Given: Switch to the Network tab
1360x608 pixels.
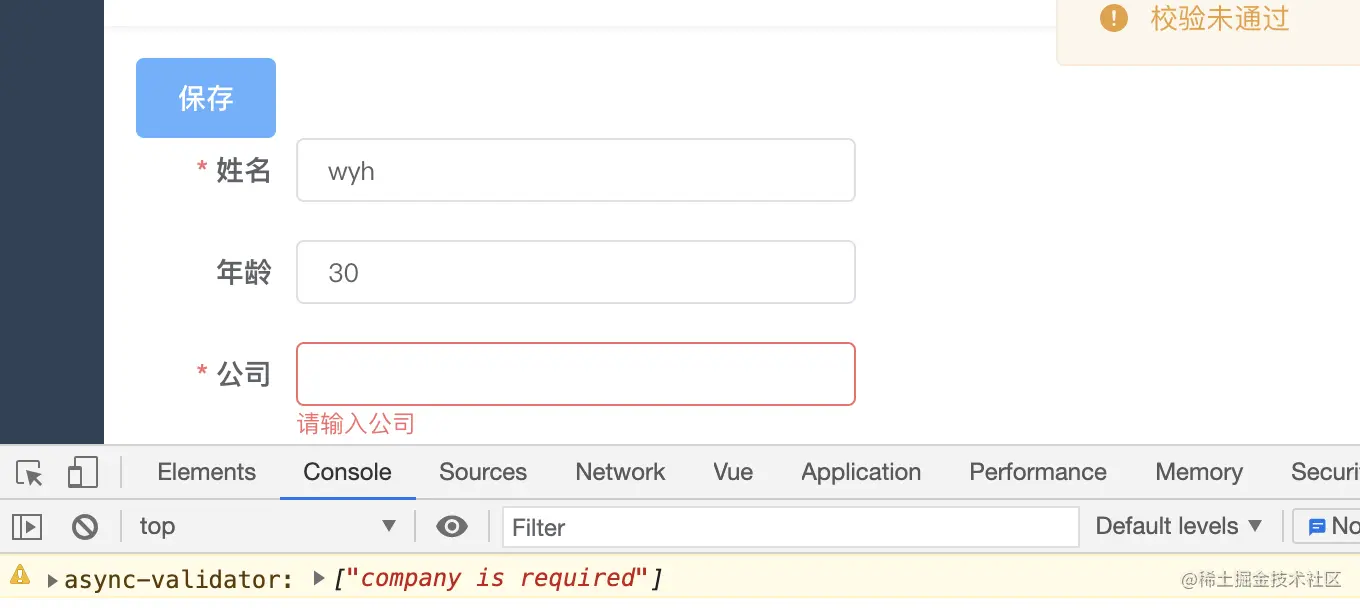Looking at the screenshot, I should point(620,472).
